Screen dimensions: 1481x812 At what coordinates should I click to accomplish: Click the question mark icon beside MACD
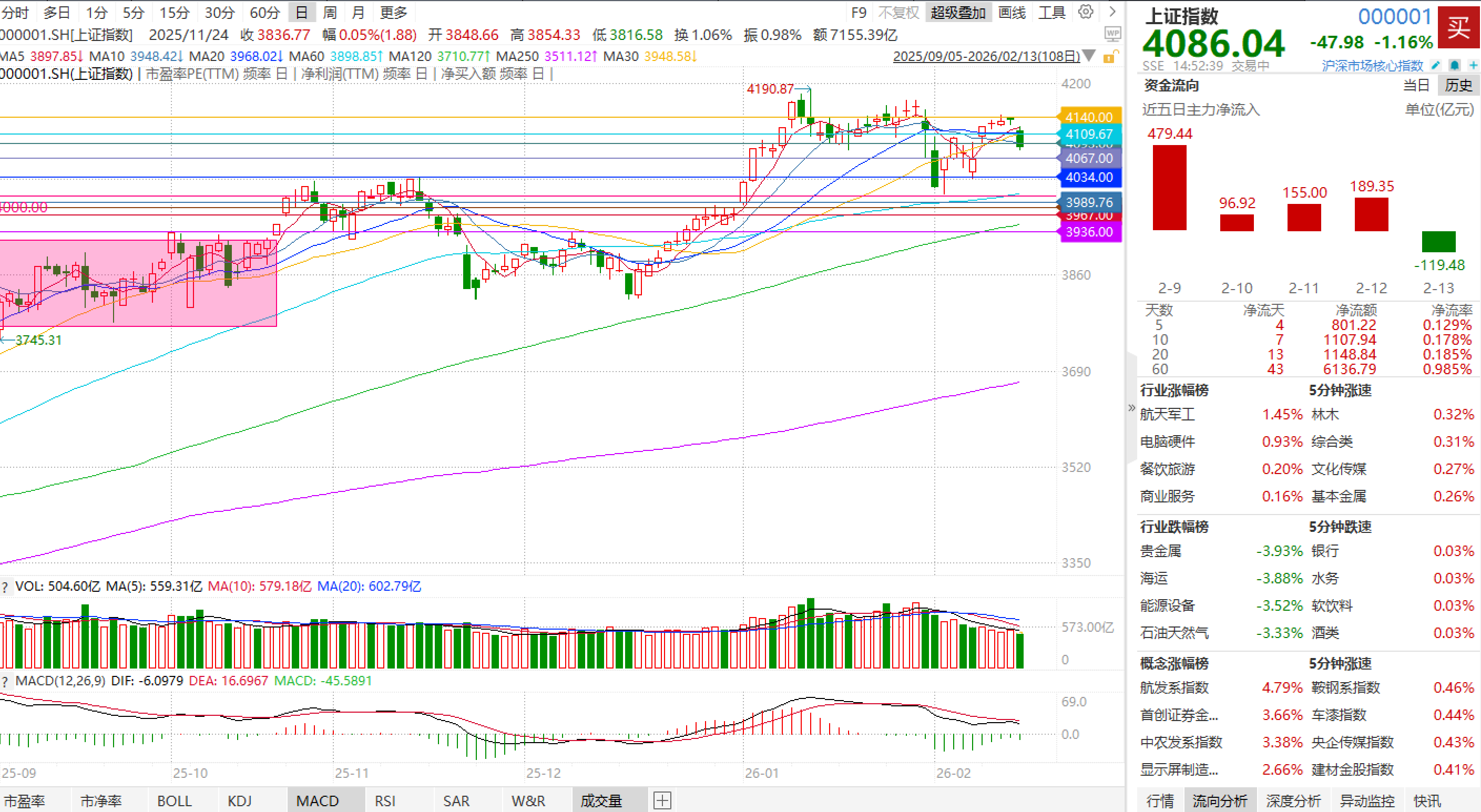point(5,682)
